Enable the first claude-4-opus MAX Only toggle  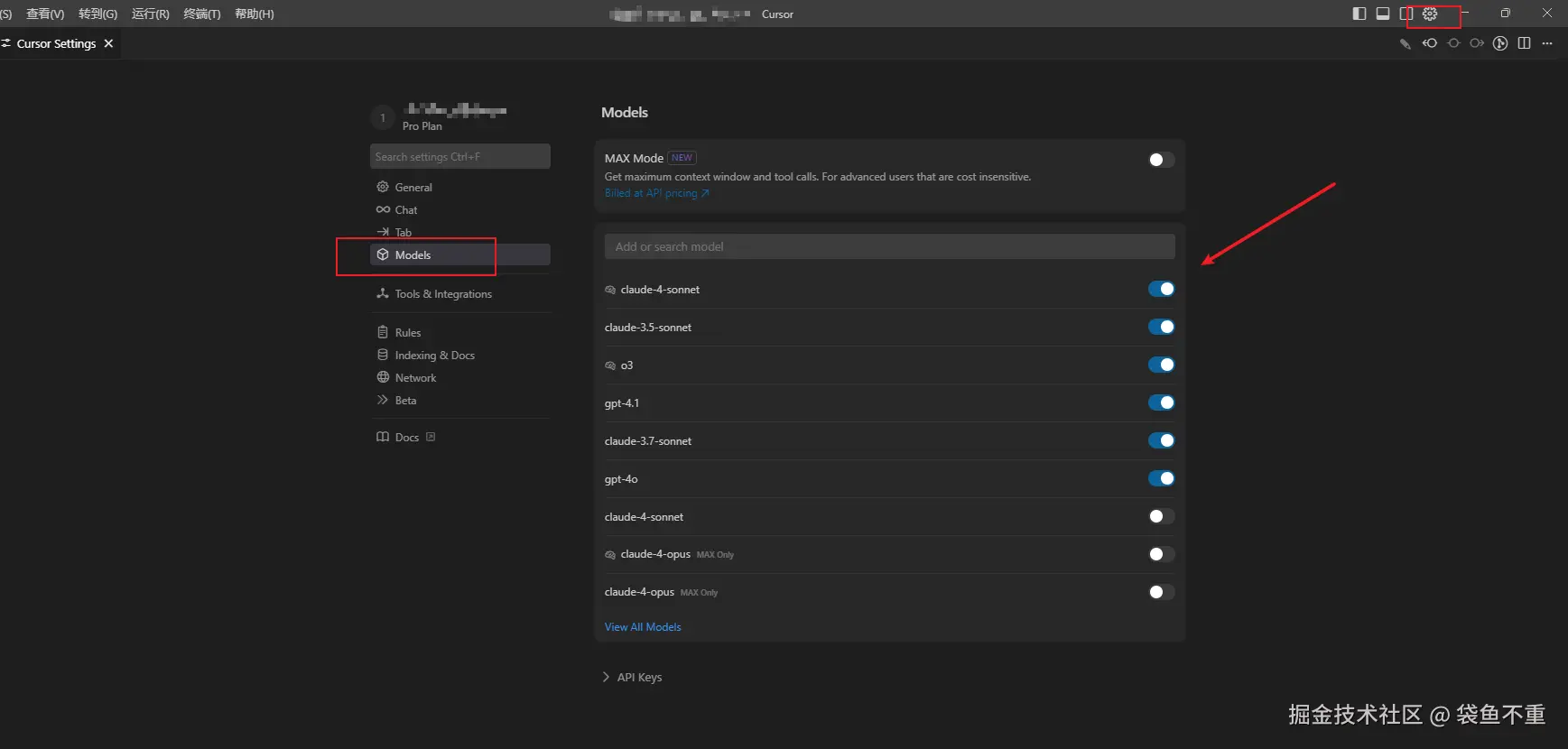pyautogui.click(x=1161, y=555)
